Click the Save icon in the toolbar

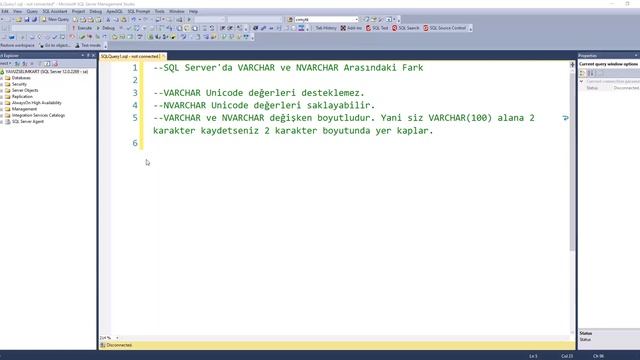click(x=27, y=20)
